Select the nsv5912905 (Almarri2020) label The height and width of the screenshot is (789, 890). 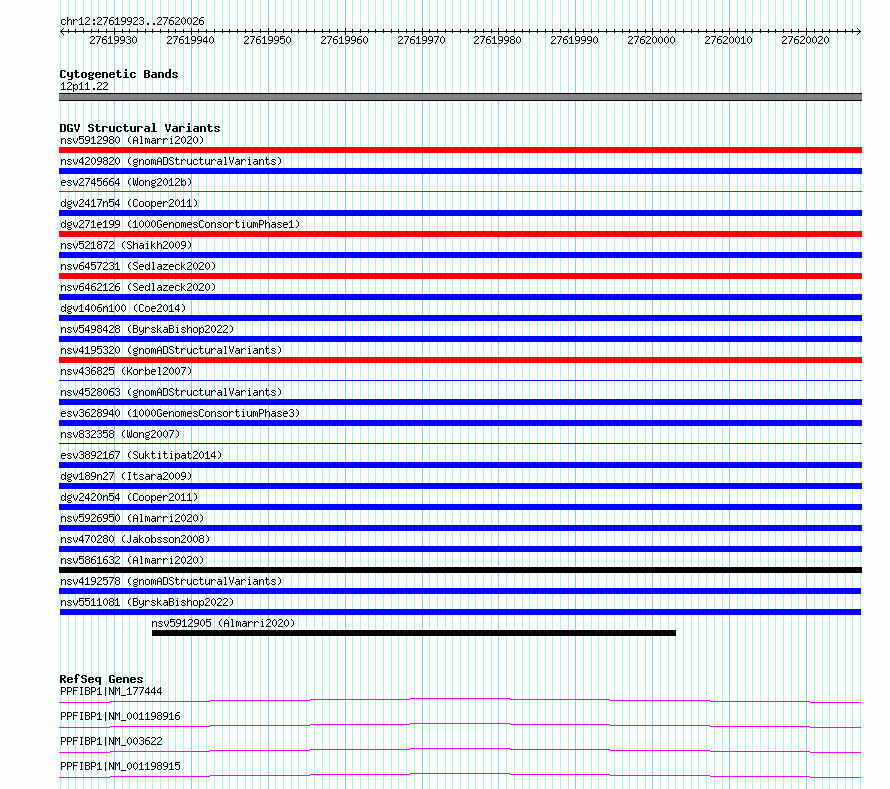coord(223,623)
